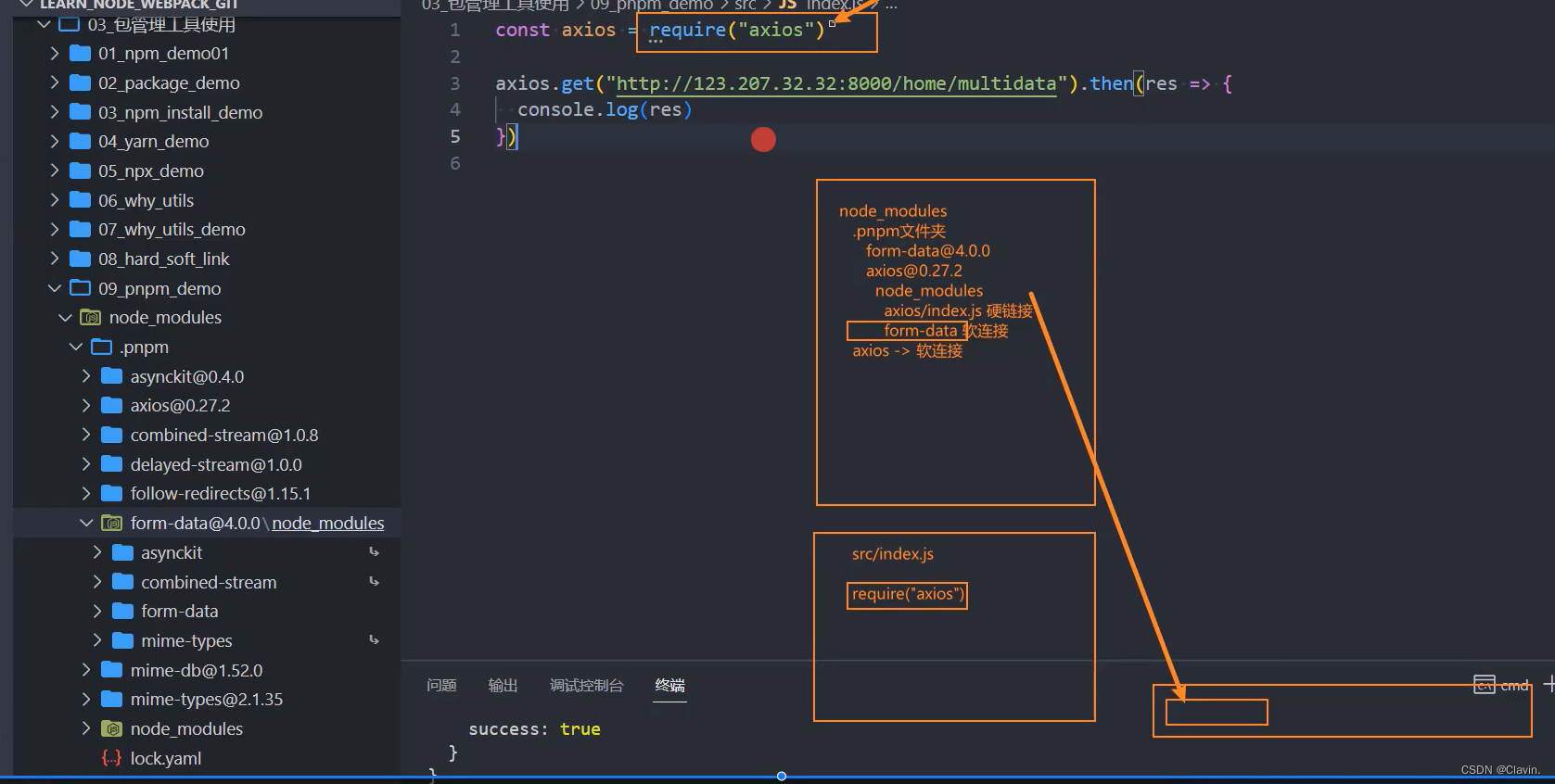Collapse the 03_包管理工具使用 root folder chevron

point(44,24)
